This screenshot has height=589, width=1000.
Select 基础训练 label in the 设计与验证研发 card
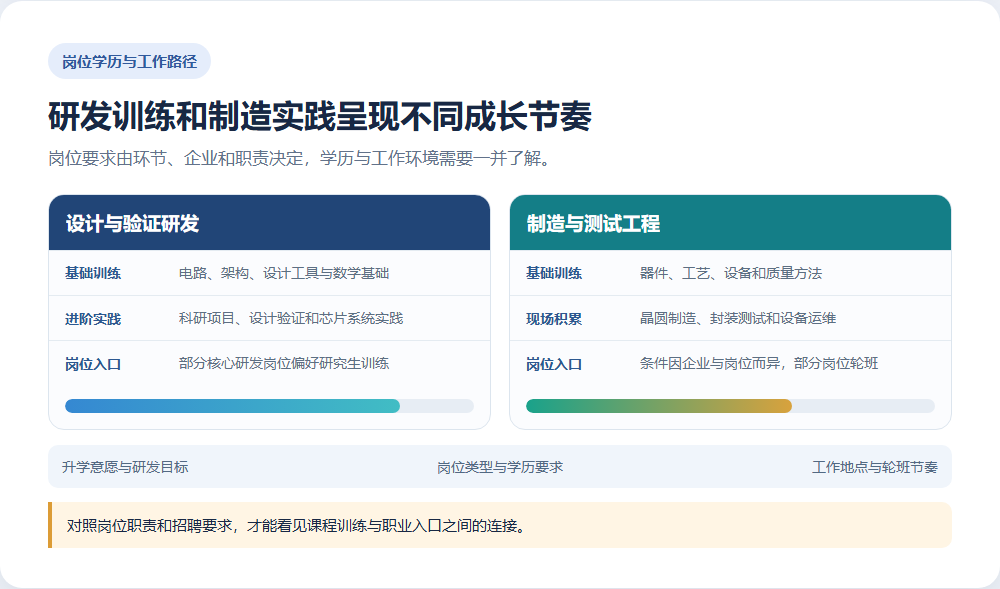93,273
